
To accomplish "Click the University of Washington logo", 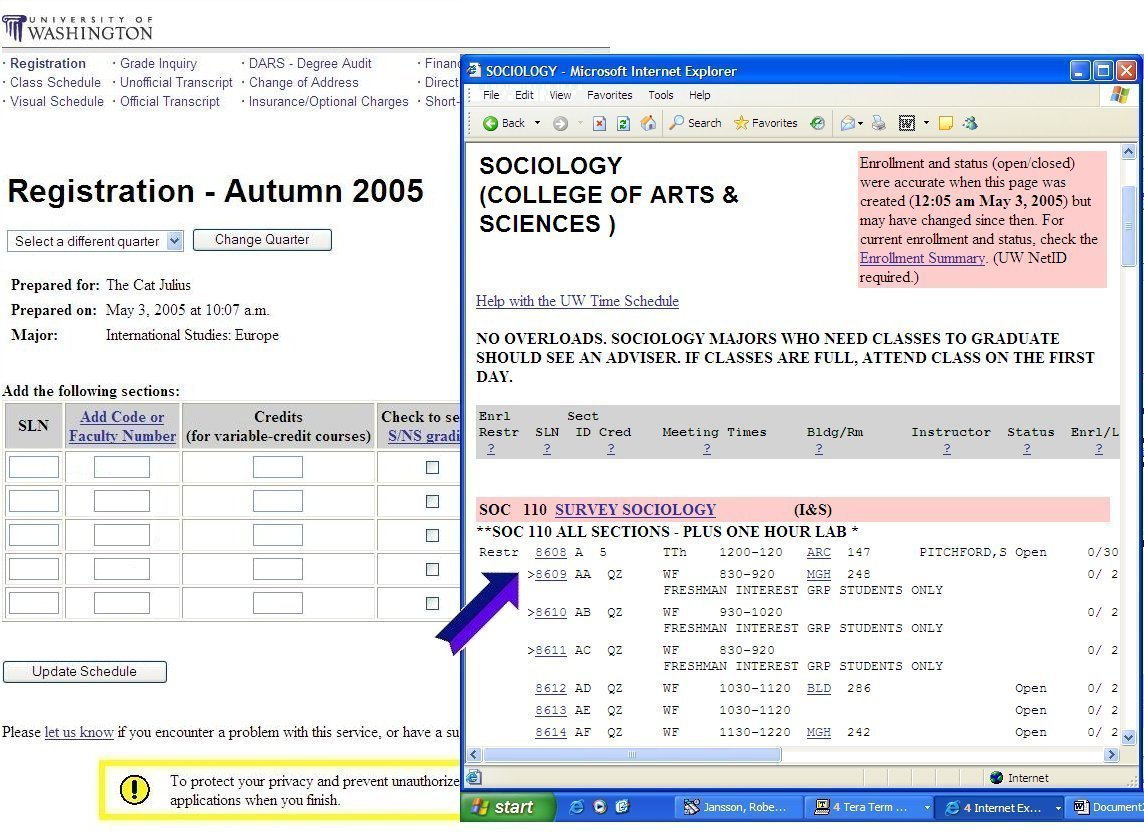I will tap(77, 28).
